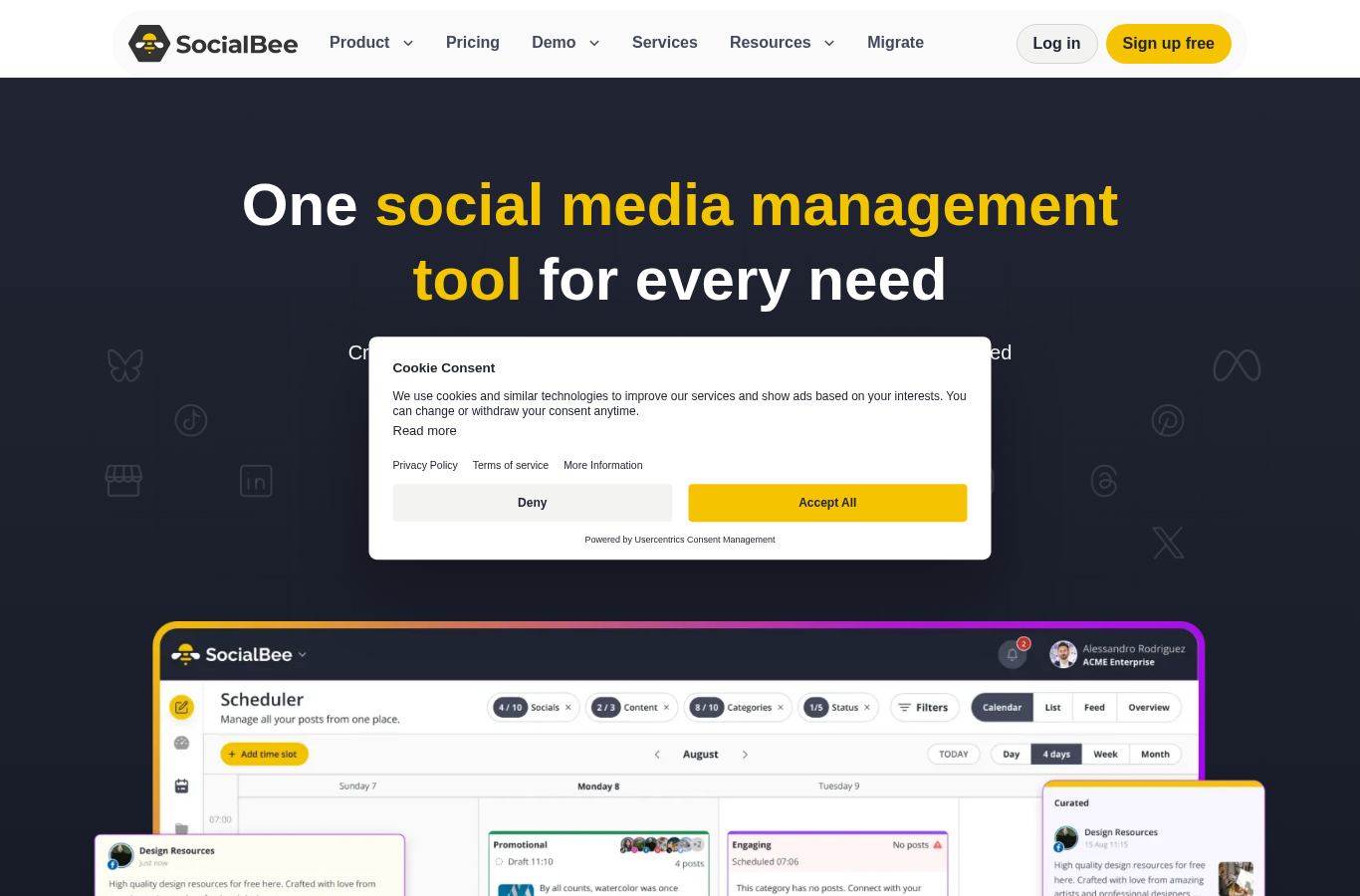This screenshot has height=896, width=1360.
Task: Open the Engaging category slot card
Action: 837,864
